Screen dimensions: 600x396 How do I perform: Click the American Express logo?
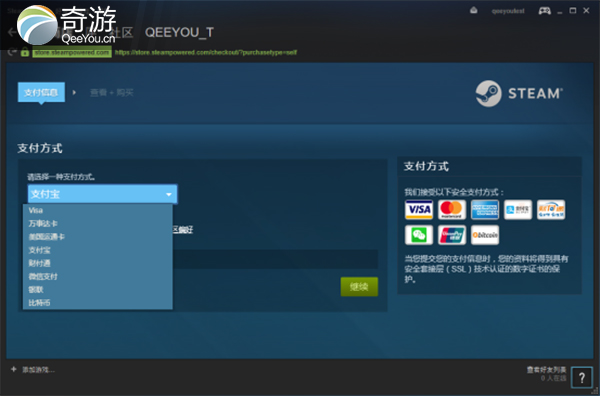[485, 209]
